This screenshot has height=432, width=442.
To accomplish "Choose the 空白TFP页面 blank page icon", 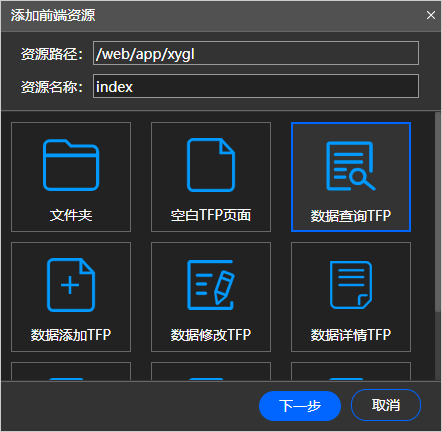I will tap(211, 165).
